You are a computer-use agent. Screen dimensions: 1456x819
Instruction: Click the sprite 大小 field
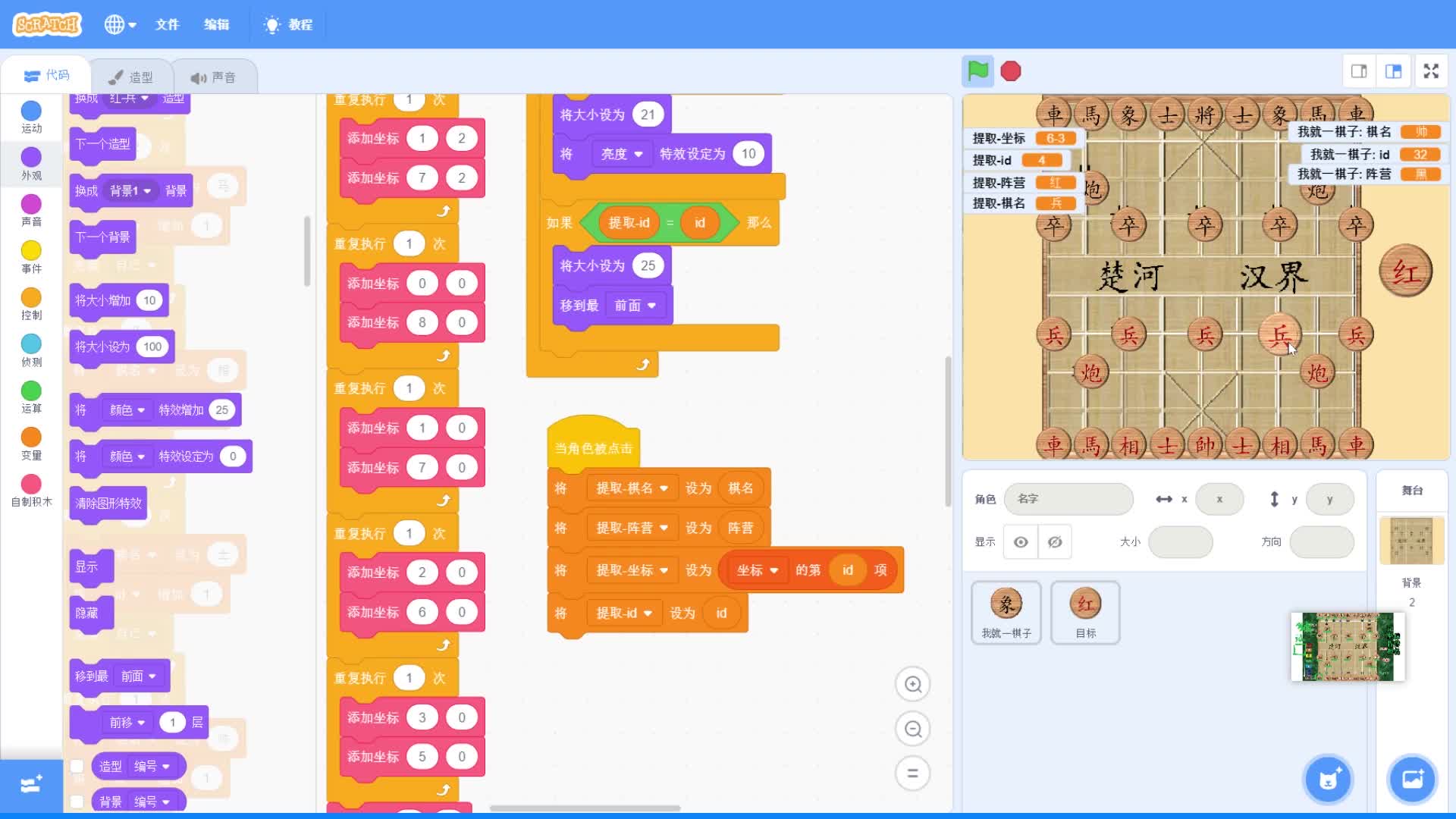(x=1181, y=542)
